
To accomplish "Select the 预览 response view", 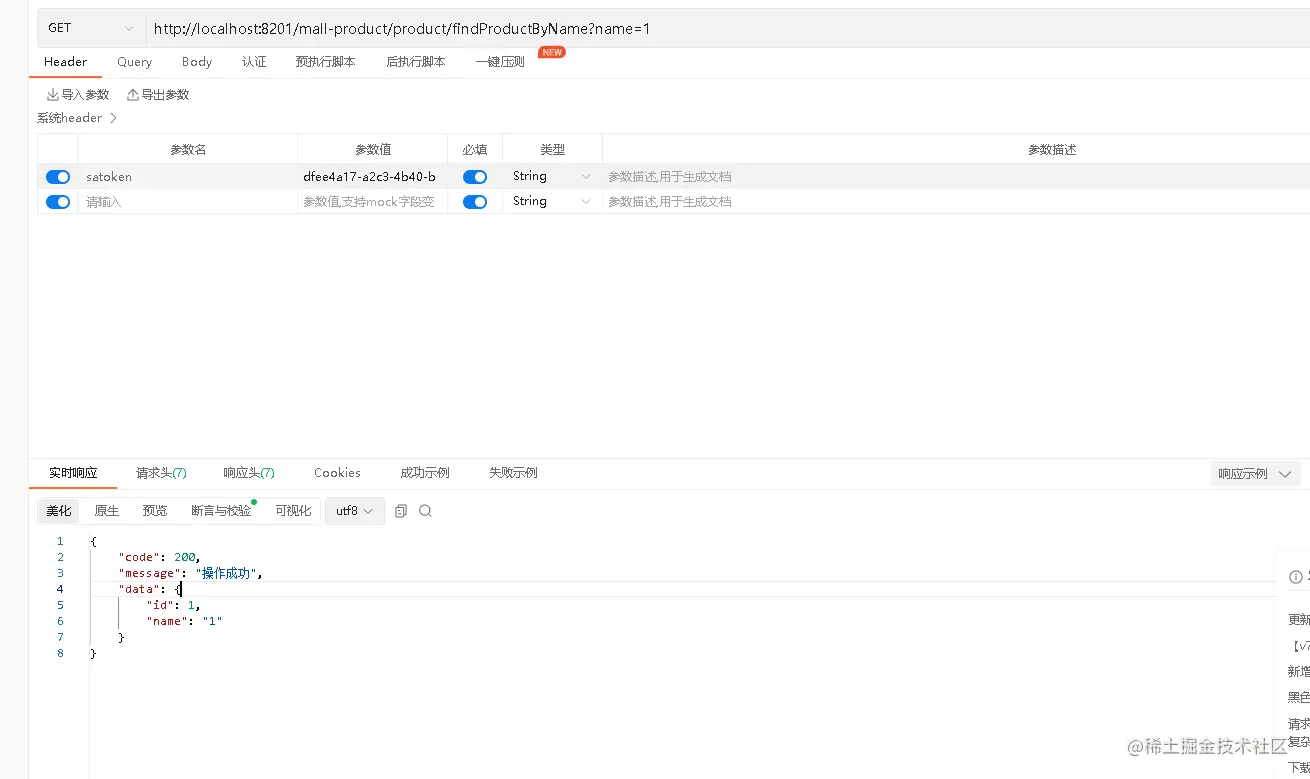I will (155, 511).
